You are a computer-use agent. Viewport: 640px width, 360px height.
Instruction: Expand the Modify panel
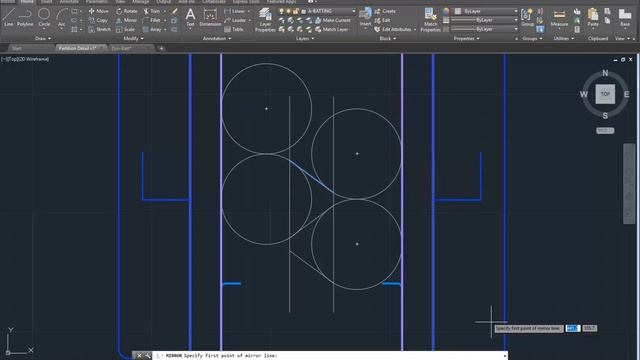(x=133, y=38)
